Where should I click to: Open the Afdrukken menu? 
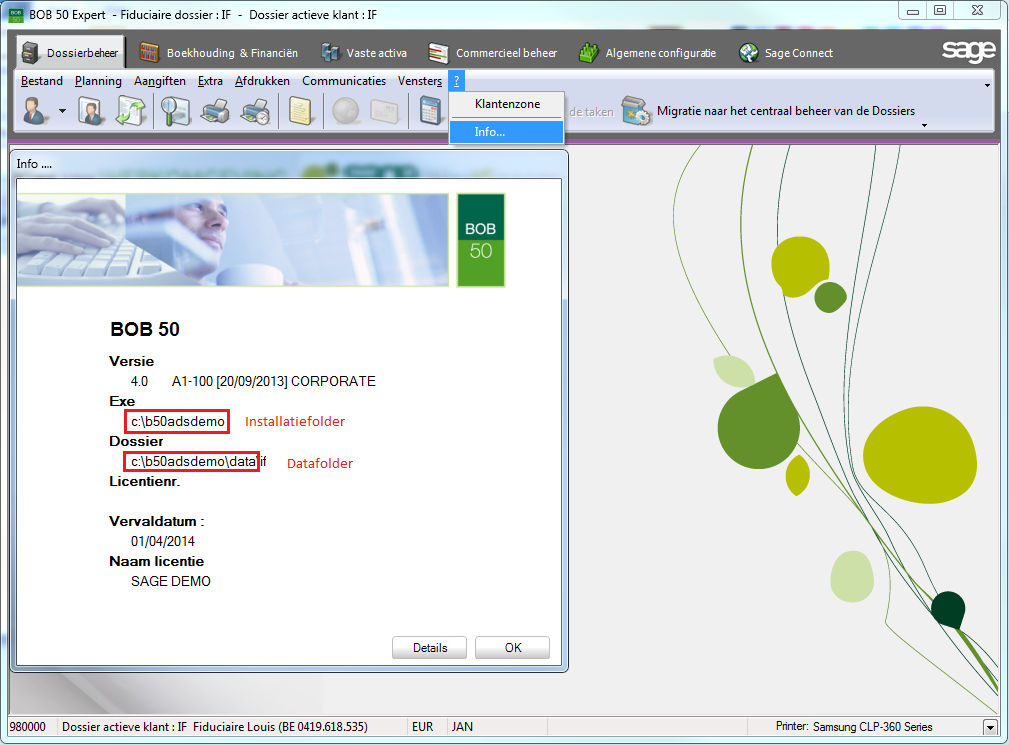click(262, 81)
